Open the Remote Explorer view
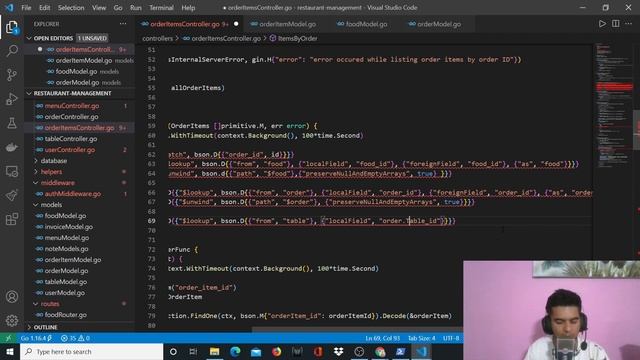 [12, 171]
